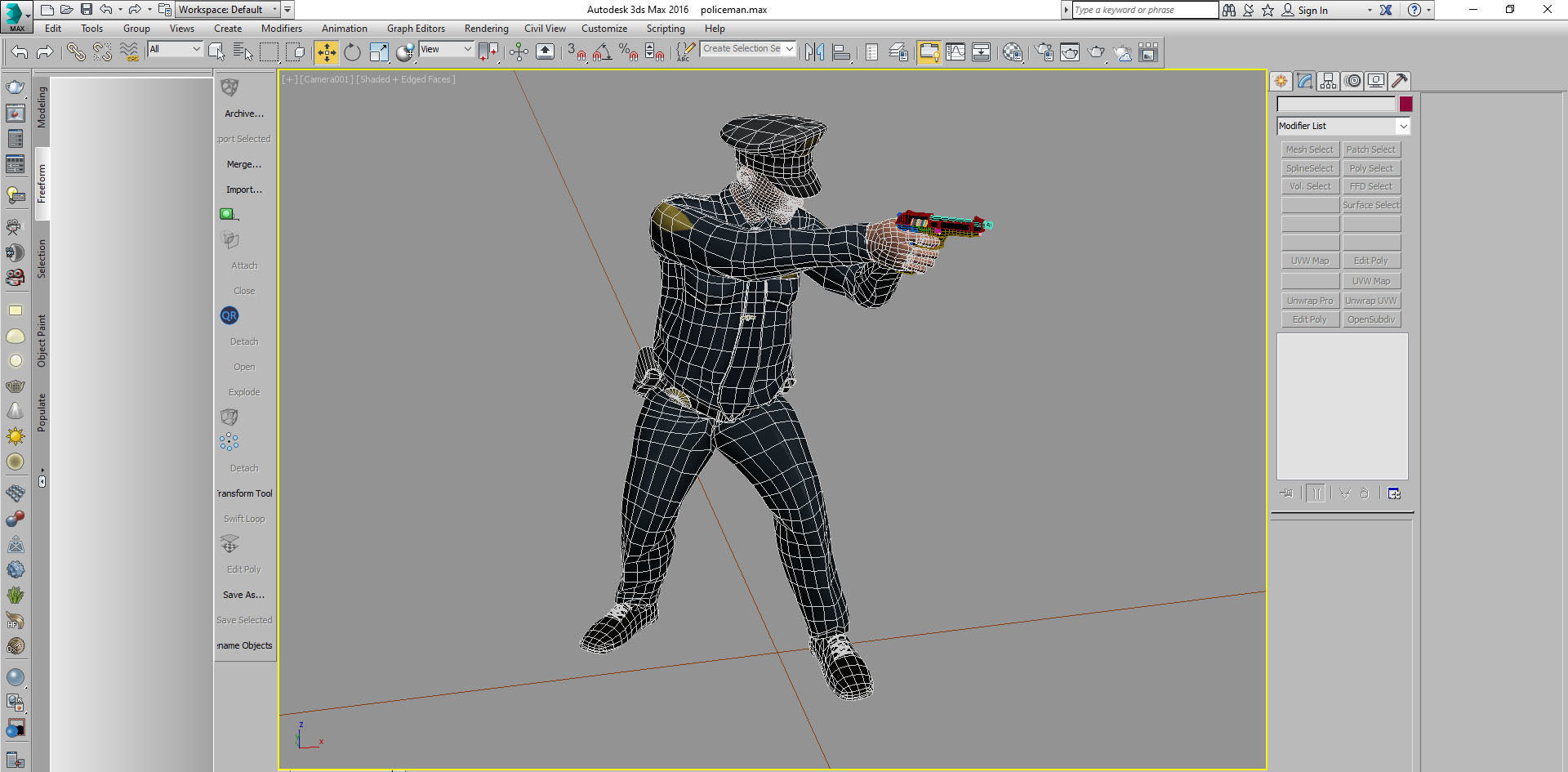
Task: Click Select by Name icon
Action: click(243, 51)
